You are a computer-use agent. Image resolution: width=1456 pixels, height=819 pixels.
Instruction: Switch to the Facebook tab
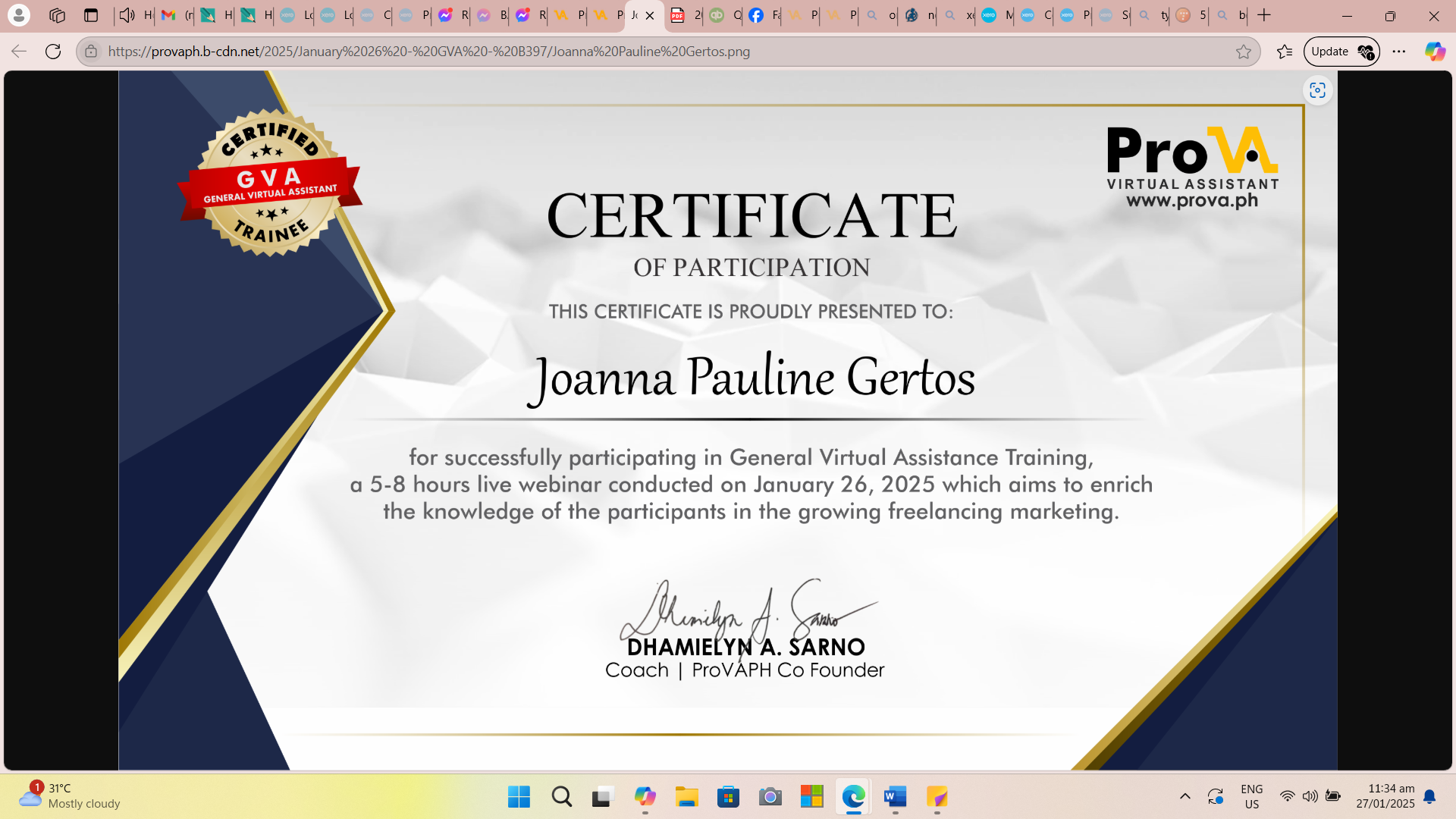click(761, 15)
